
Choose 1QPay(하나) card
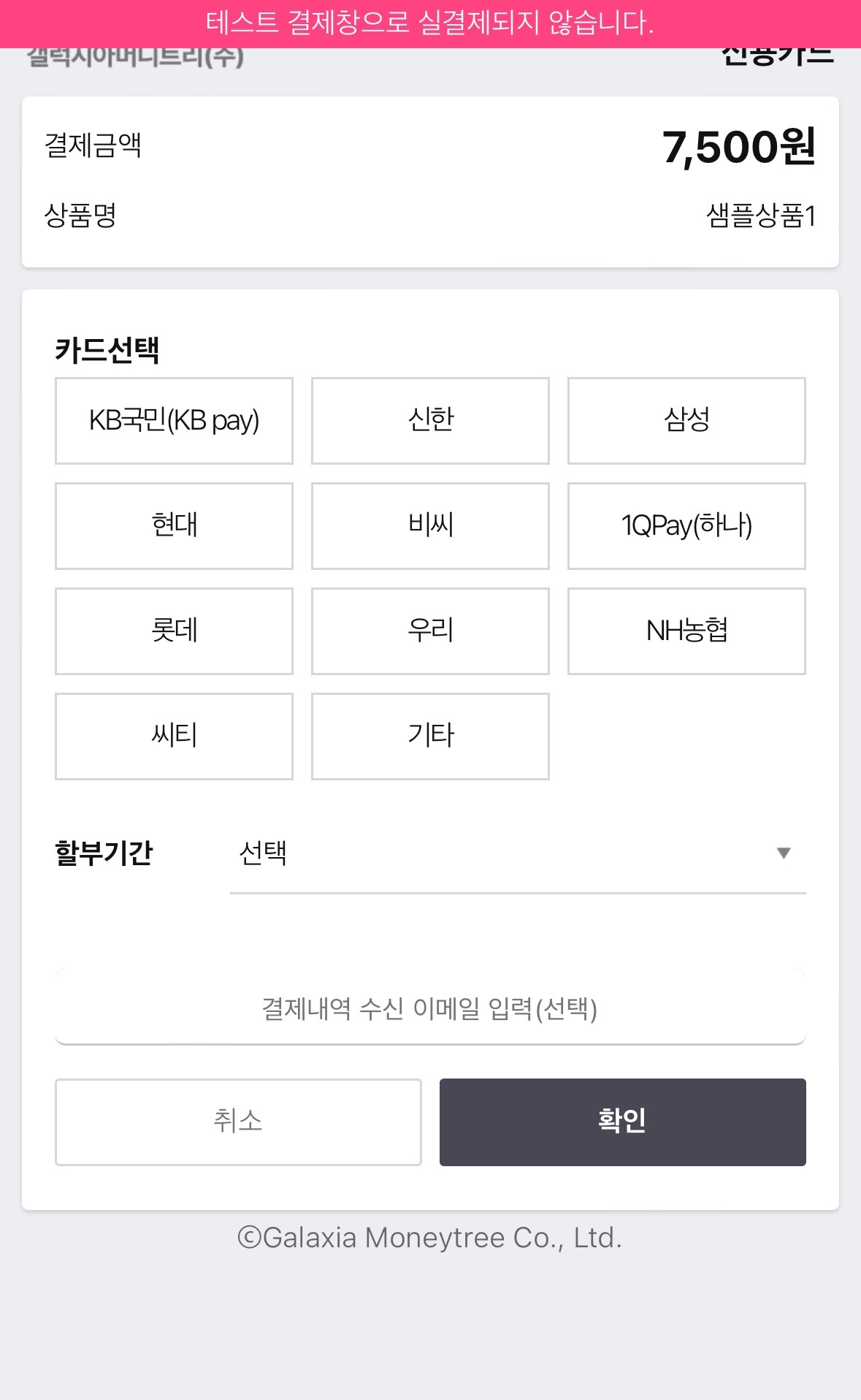[686, 525]
